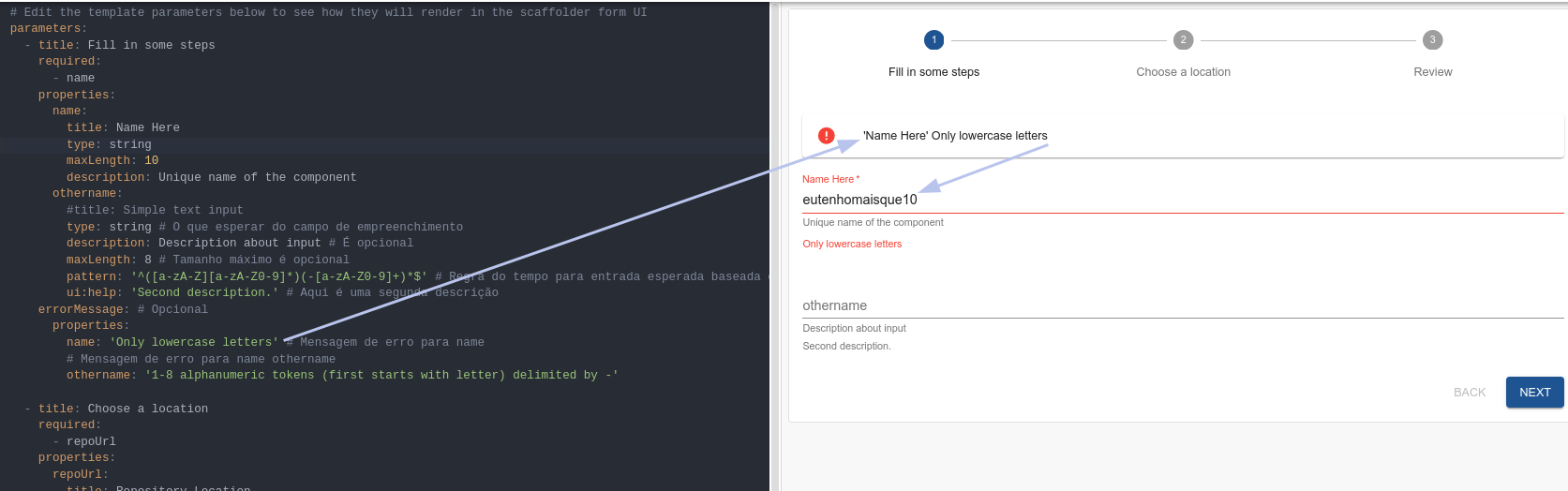This screenshot has height=491, width=1568.
Task: Go to 'Choose a location' step label in stepper
Action: (1183, 72)
